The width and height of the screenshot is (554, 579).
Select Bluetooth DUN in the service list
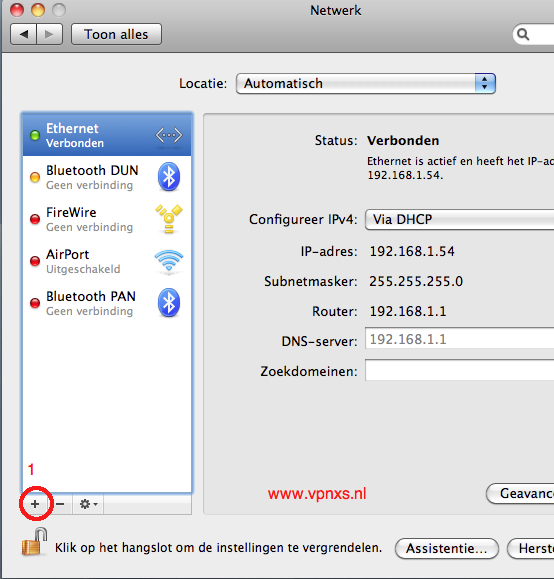107,177
